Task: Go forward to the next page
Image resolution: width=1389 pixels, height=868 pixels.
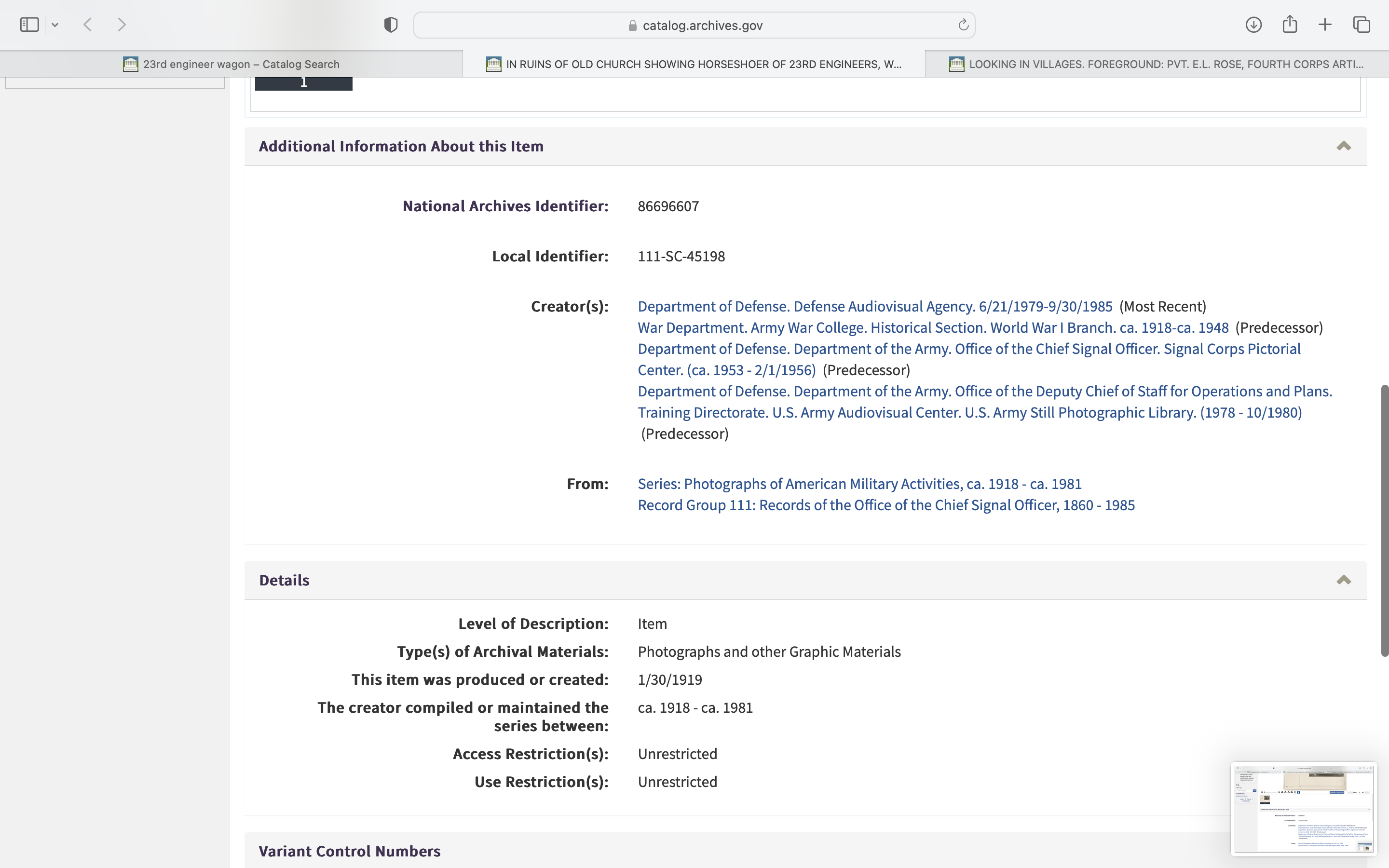Action: 122,25
